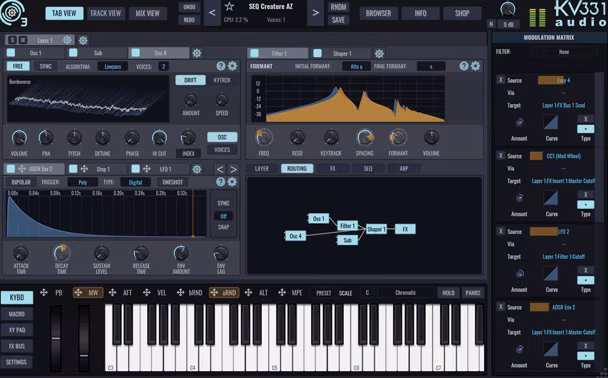Open envelope panel settings gear
The width and height of the screenshot is (608, 378).
pos(232,182)
